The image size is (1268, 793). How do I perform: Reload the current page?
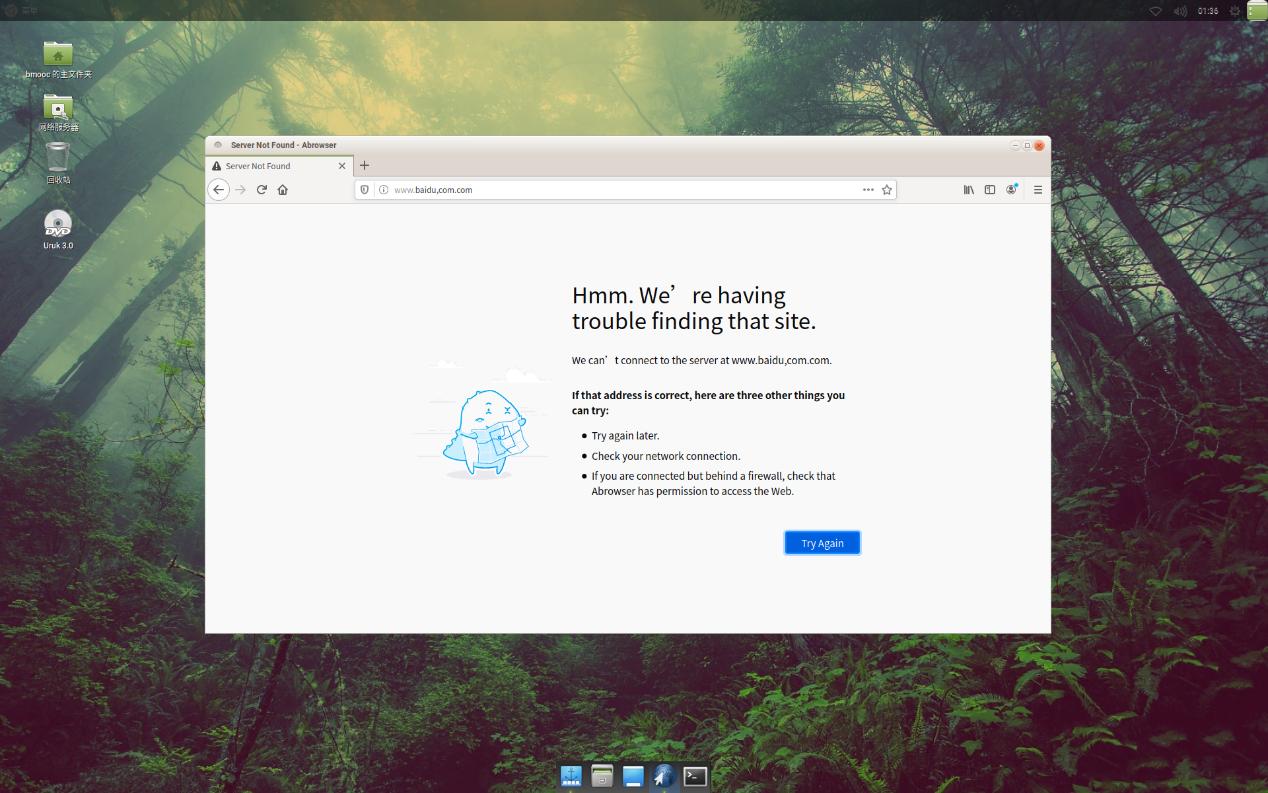pyautogui.click(x=262, y=189)
